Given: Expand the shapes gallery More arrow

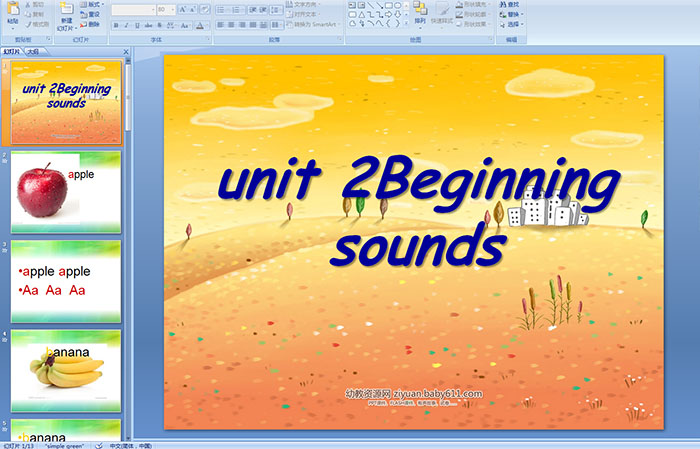Looking at the screenshot, I should tap(406, 23).
